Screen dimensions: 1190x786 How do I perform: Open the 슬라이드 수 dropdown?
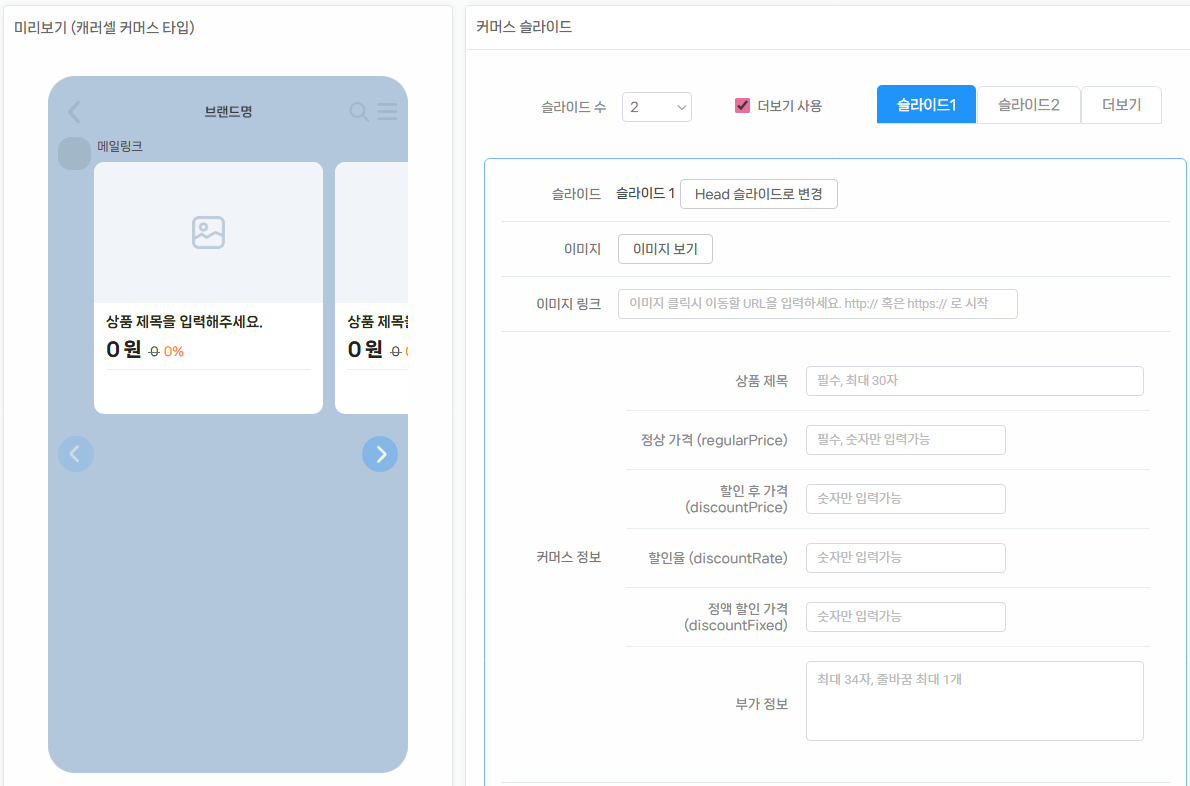[x=657, y=107]
